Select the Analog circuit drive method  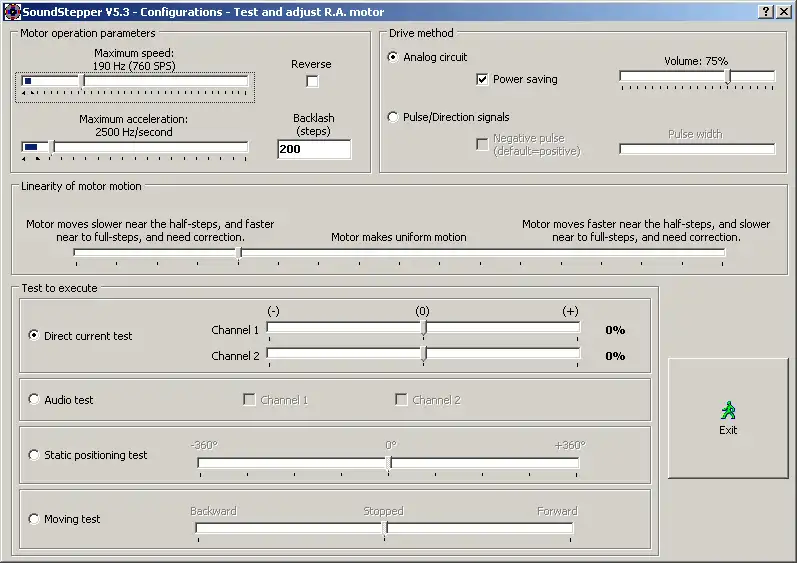click(392, 57)
